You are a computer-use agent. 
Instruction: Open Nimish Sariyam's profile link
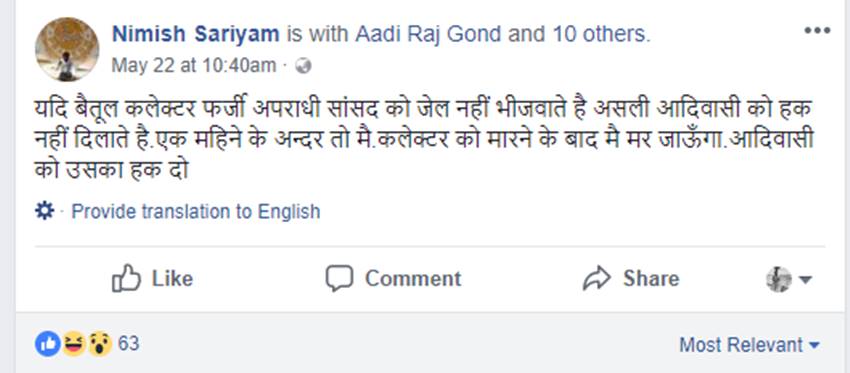click(x=196, y=34)
